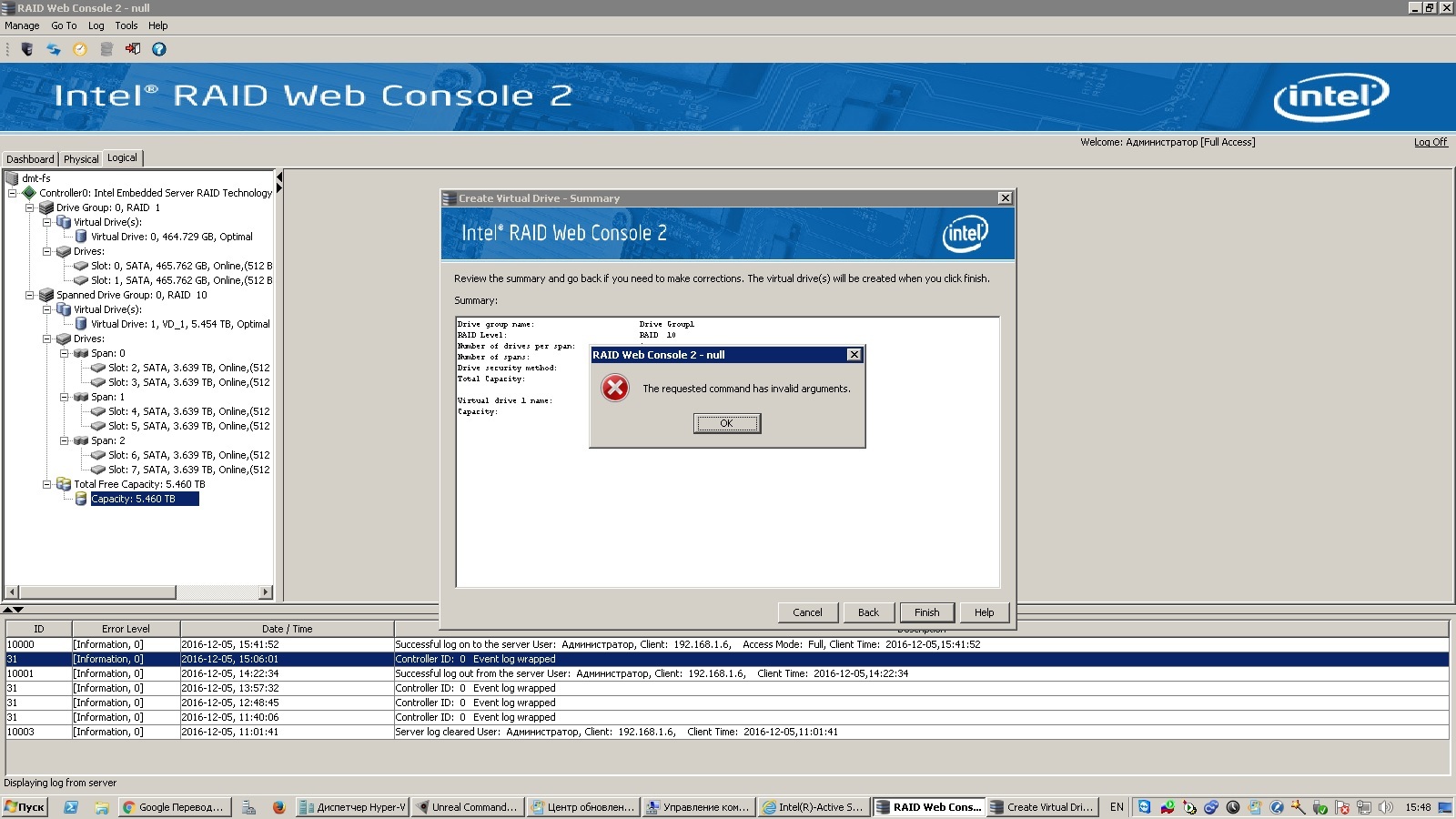Collapse Total Free Capacity node
The image size is (1456, 819).
46,484
